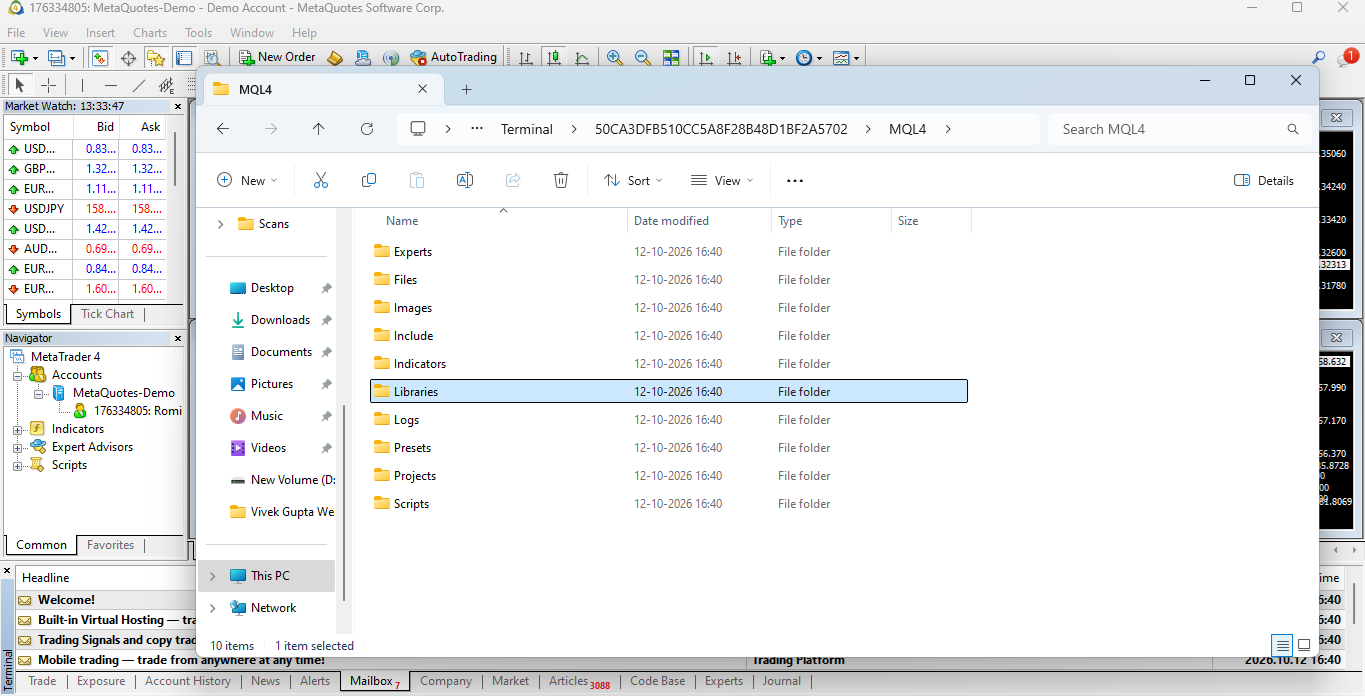This screenshot has width=1365, height=696.
Task: Select the Welcome! mailbox message
Action: pos(66,600)
